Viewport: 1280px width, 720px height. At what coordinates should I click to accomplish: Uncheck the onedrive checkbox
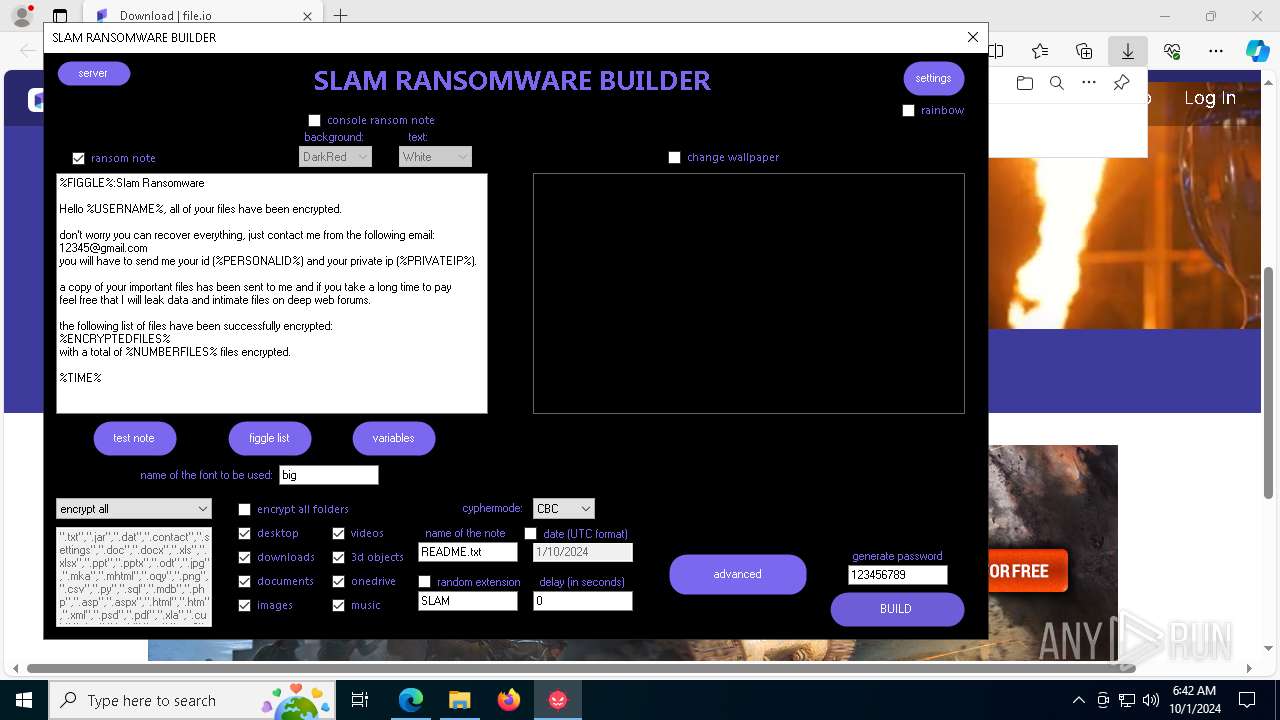tap(338, 581)
